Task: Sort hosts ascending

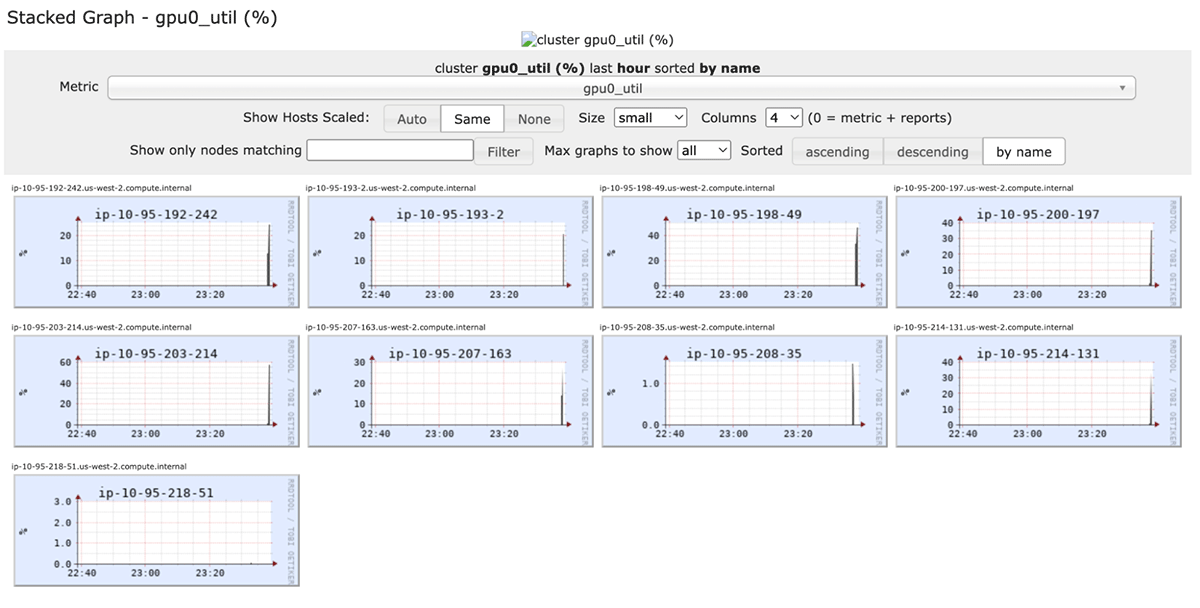Action: [x=837, y=152]
